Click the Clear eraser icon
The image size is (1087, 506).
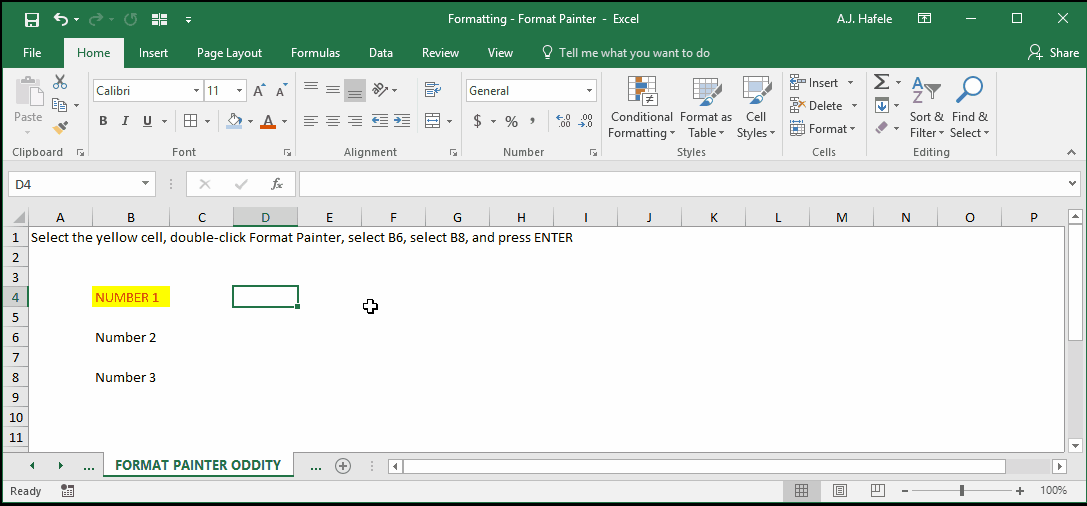881,128
